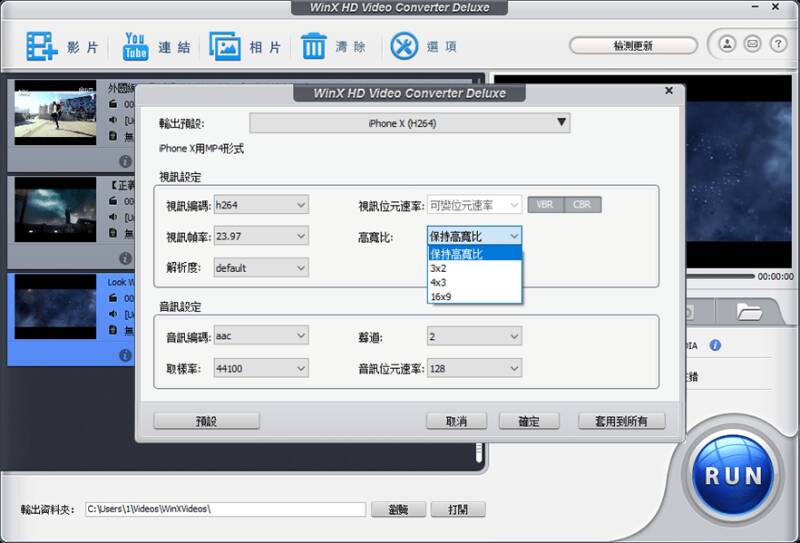The height and width of the screenshot is (543, 800).
Task: Open the output folder tab icon
Action: pyautogui.click(x=749, y=311)
